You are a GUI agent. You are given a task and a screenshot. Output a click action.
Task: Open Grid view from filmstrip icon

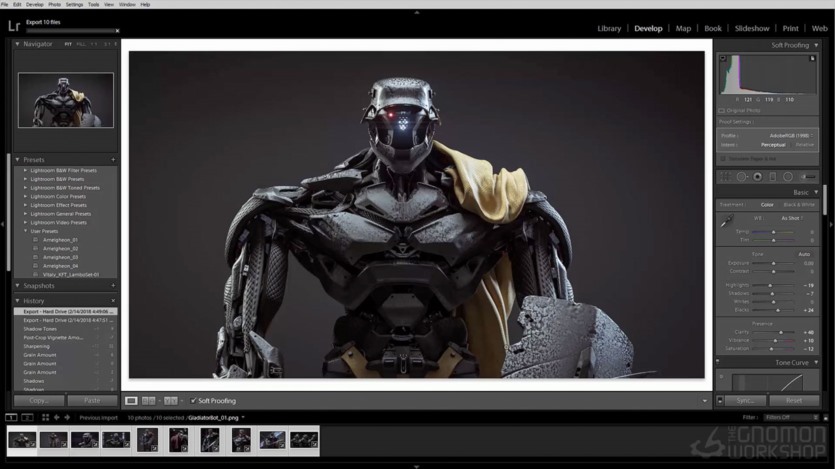45,418
